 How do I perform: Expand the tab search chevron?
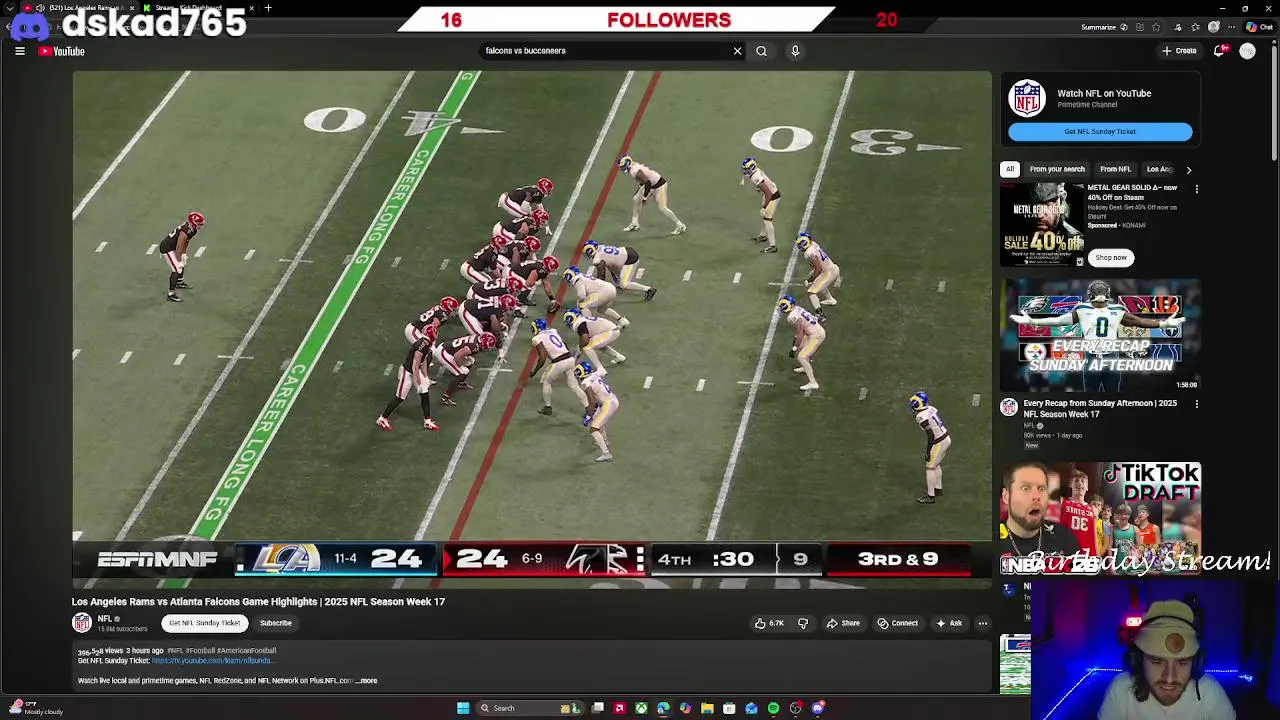point(10,8)
